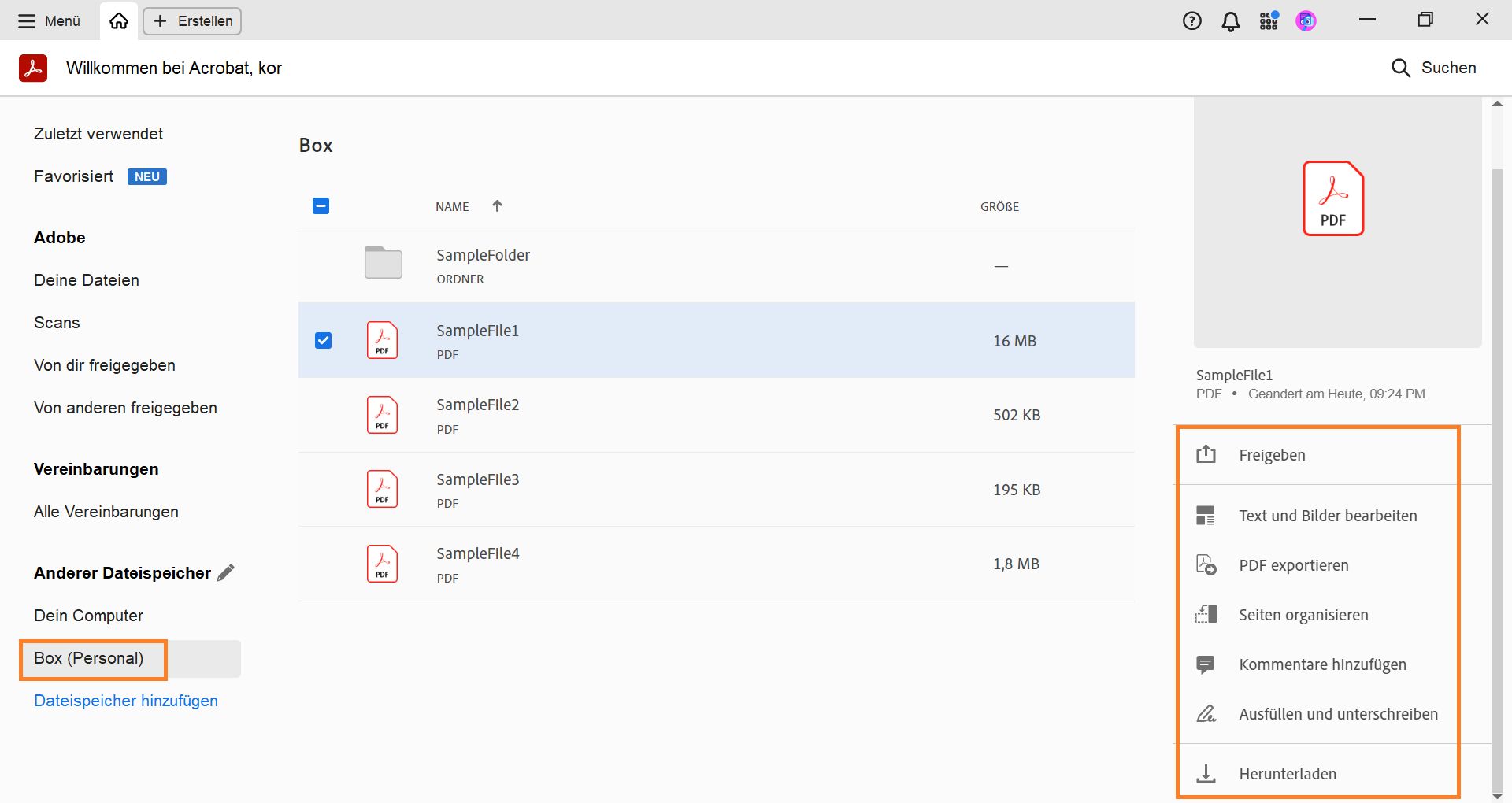Click the Suchen search field
The image size is (1512, 803).
[x=1434, y=68]
